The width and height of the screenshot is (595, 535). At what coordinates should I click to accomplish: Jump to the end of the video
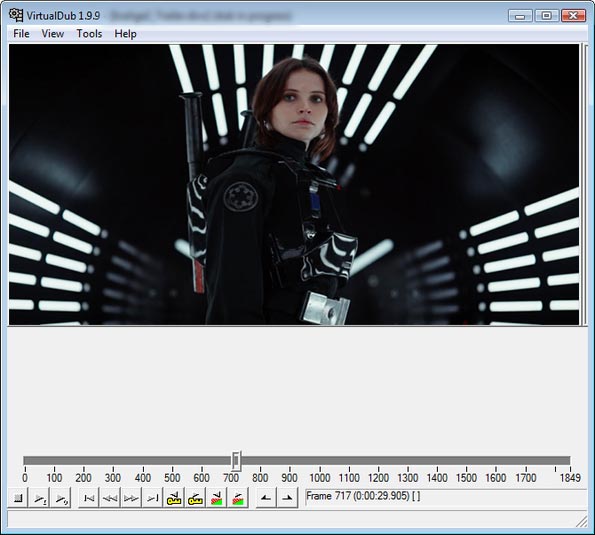(153, 498)
